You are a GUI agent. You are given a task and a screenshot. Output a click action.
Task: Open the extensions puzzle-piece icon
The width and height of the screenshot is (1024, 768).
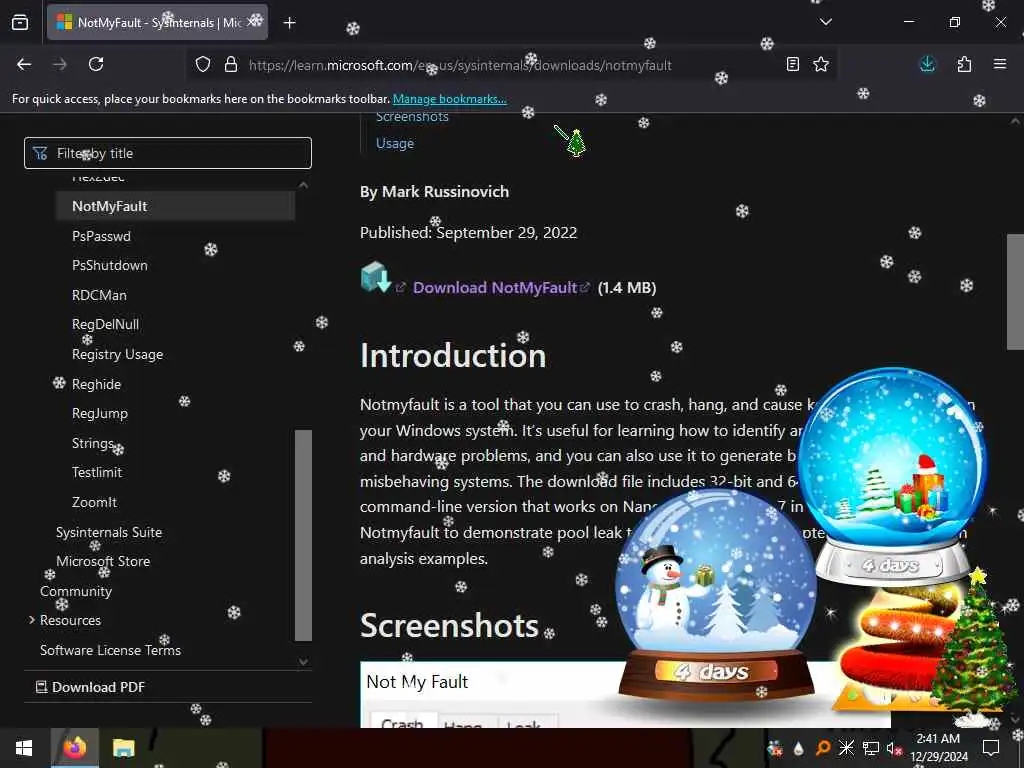tap(964, 64)
